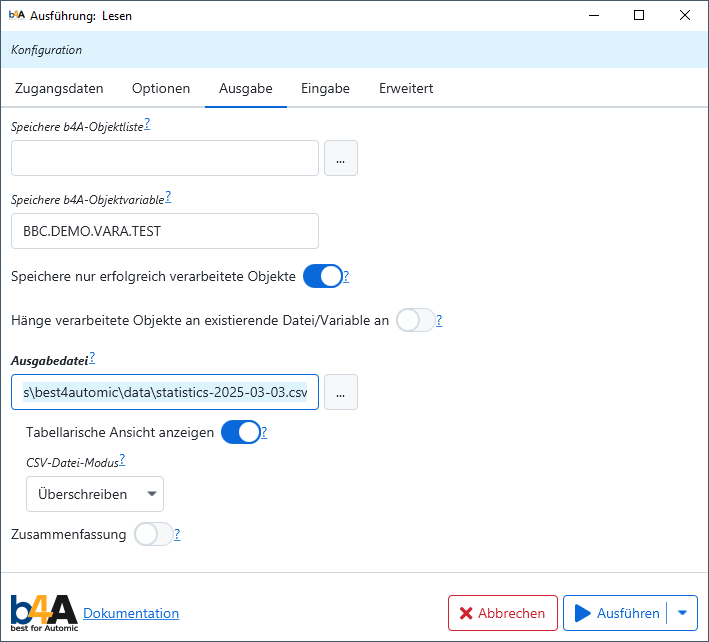Click help icon beside Zusammenfassung toggle

point(177,534)
